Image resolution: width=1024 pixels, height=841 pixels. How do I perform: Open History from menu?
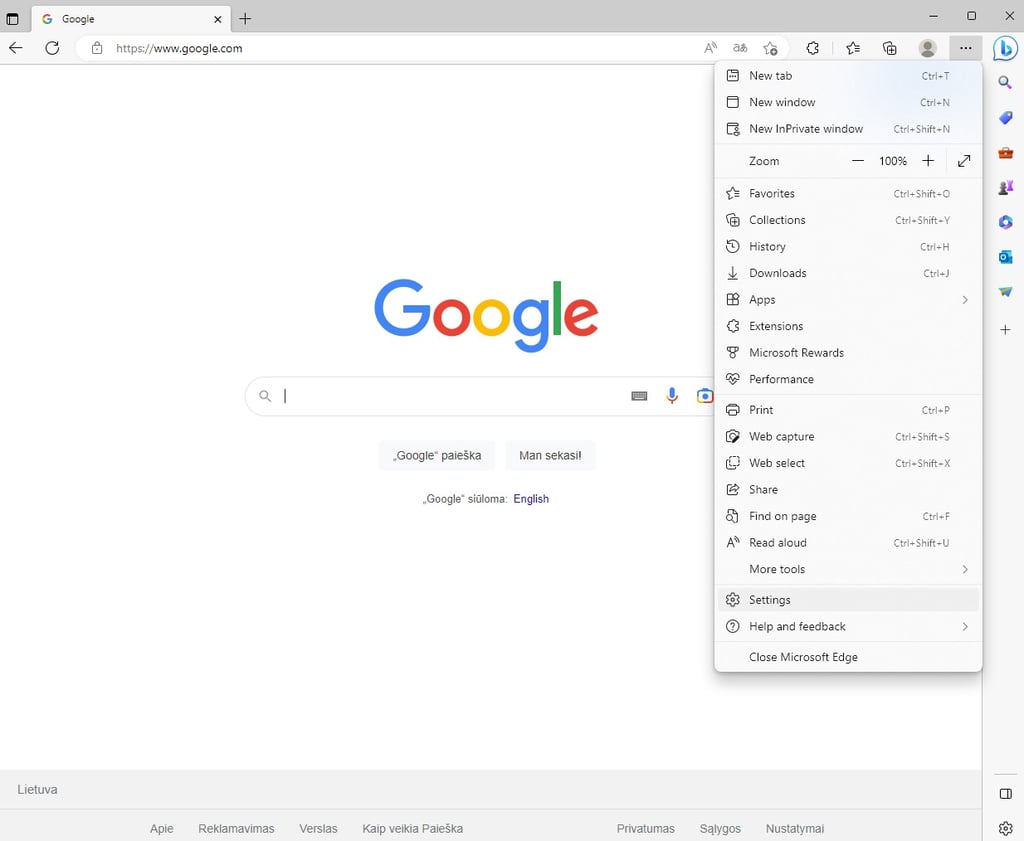848,247
